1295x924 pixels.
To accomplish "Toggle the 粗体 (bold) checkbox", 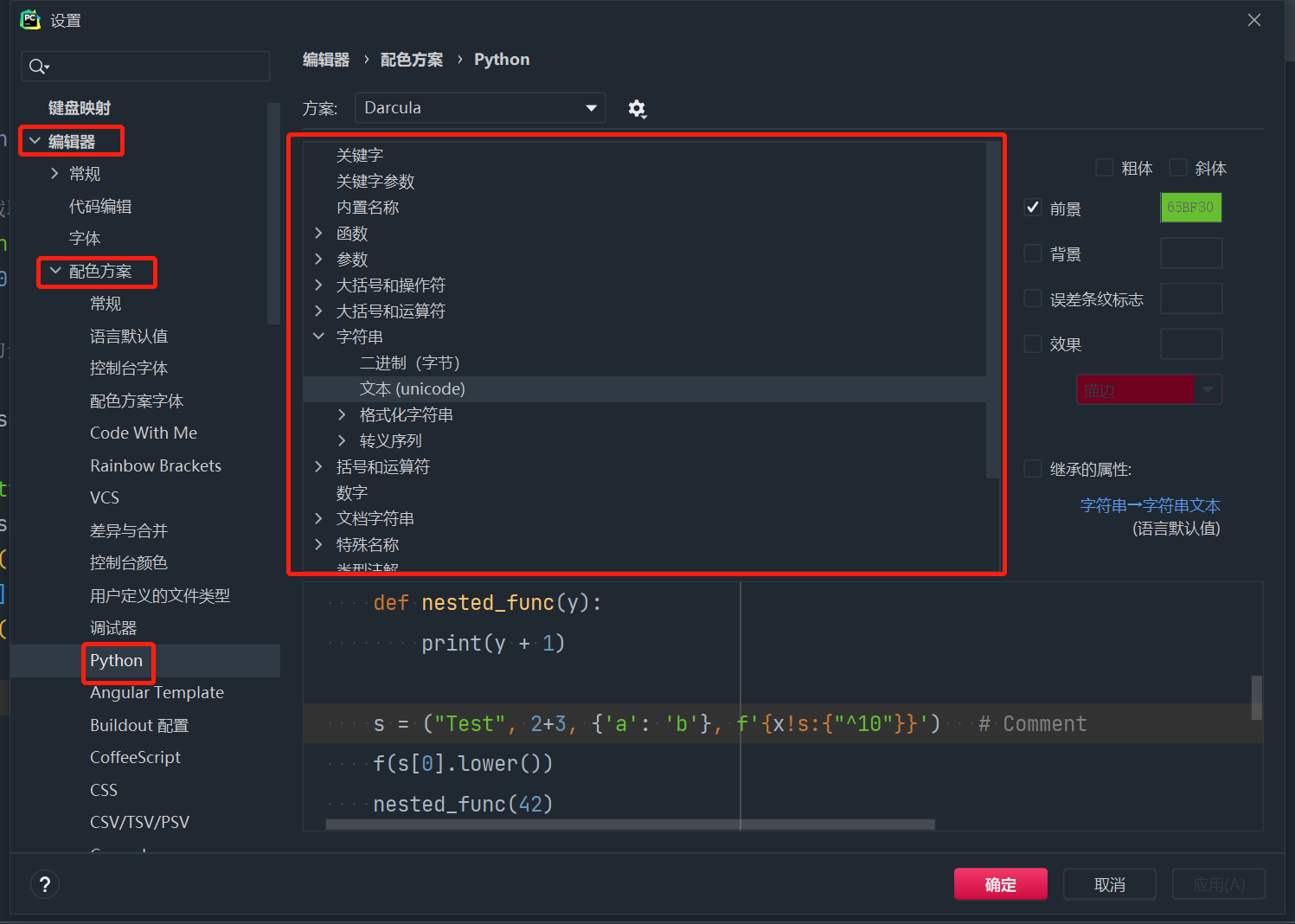I will click(1105, 168).
